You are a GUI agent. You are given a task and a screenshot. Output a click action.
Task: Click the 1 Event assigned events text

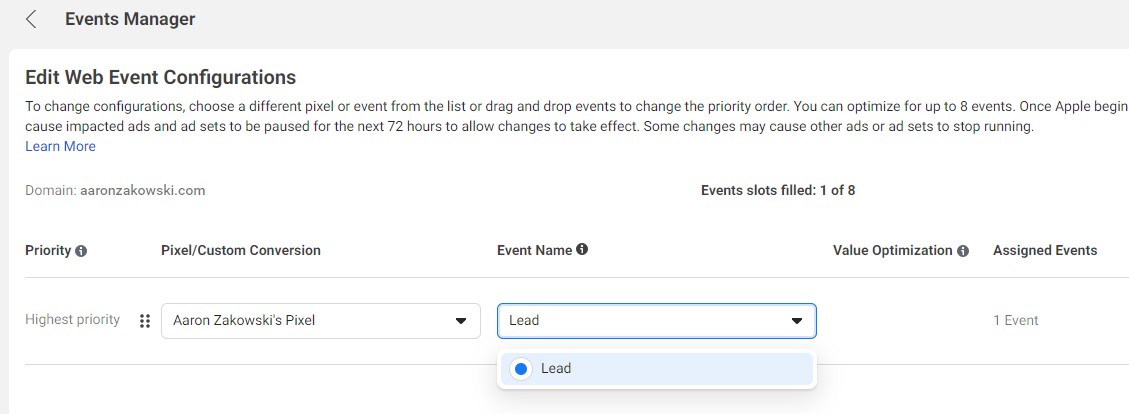pyautogui.click(x=1016, y=321)
